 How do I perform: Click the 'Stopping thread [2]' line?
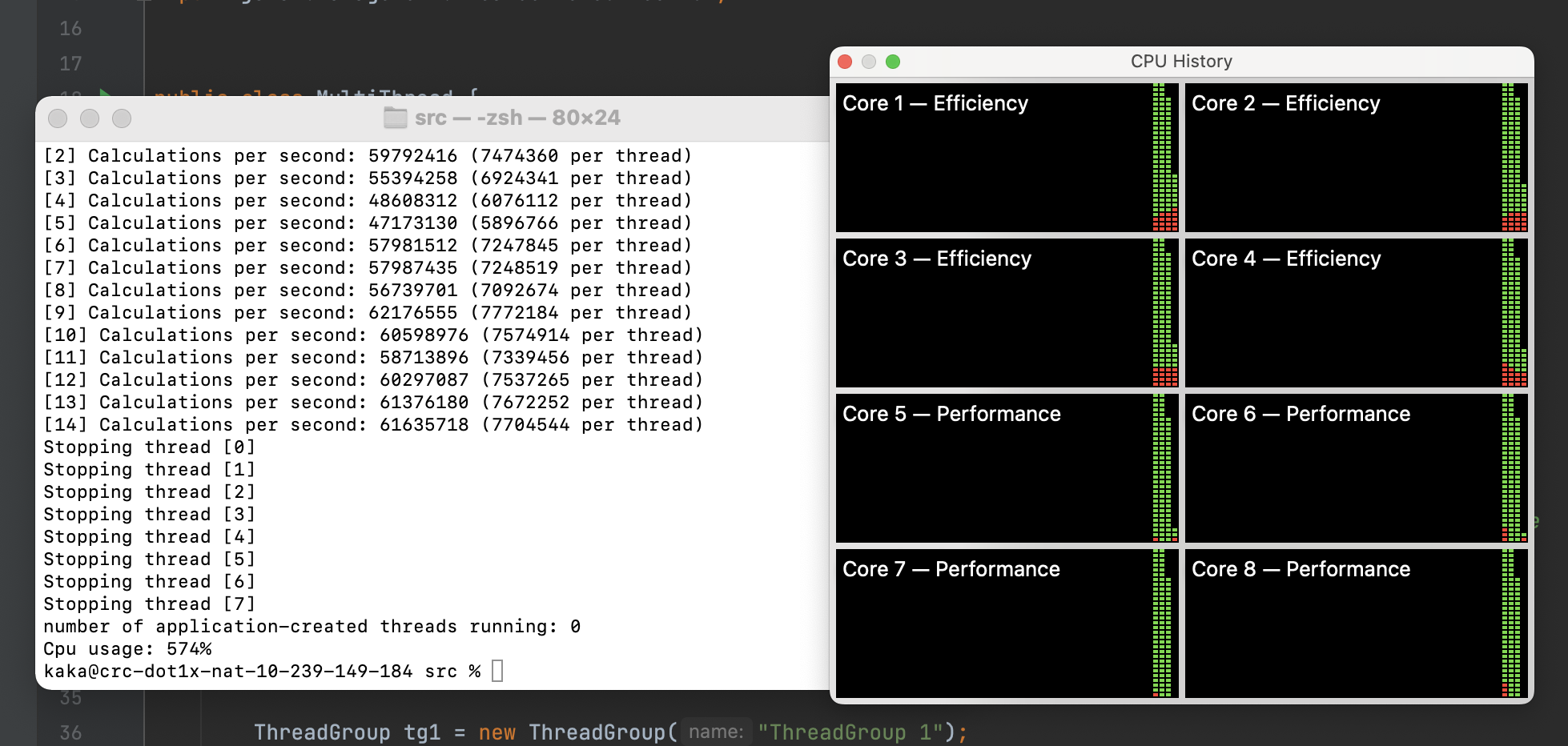[x=150, y=492]
